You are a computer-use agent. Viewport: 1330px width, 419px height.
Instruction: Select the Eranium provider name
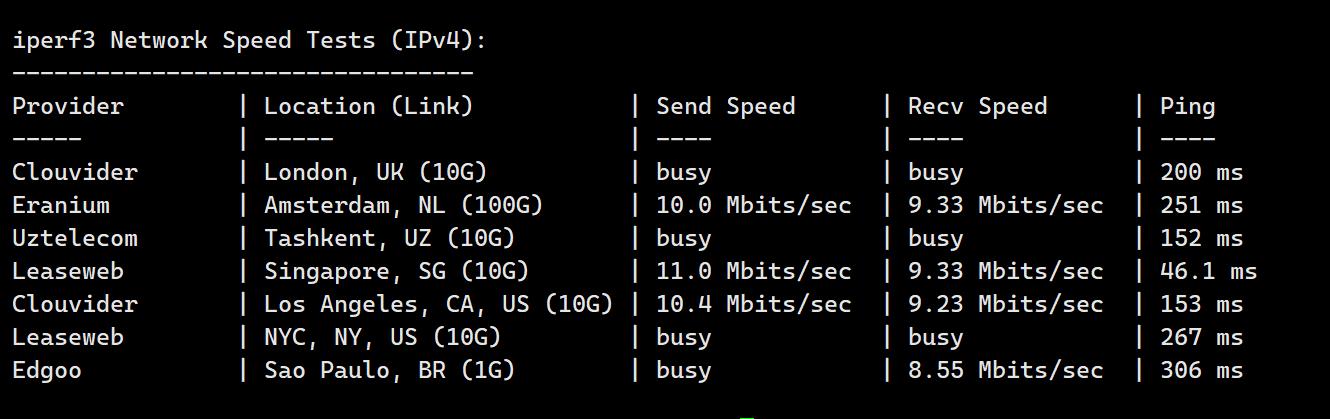click(x=61, y=205)
